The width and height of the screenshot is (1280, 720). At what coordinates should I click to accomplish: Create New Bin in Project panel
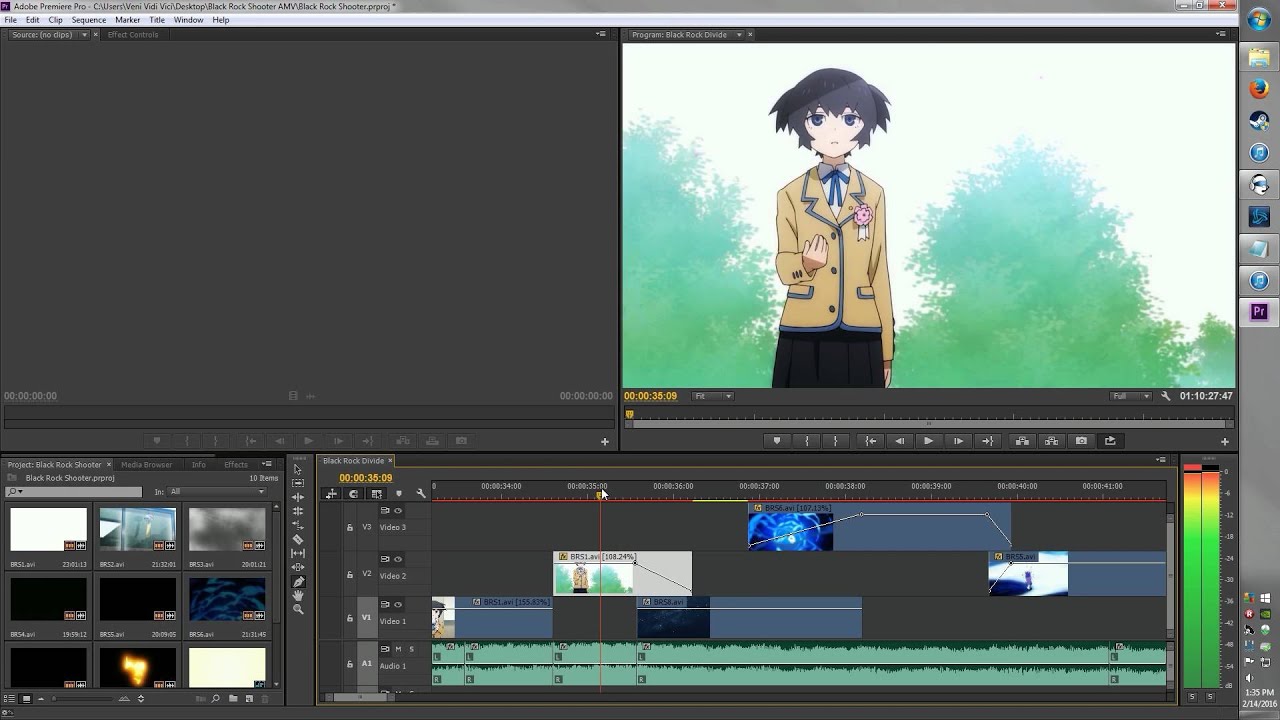(x=232, y=699)
